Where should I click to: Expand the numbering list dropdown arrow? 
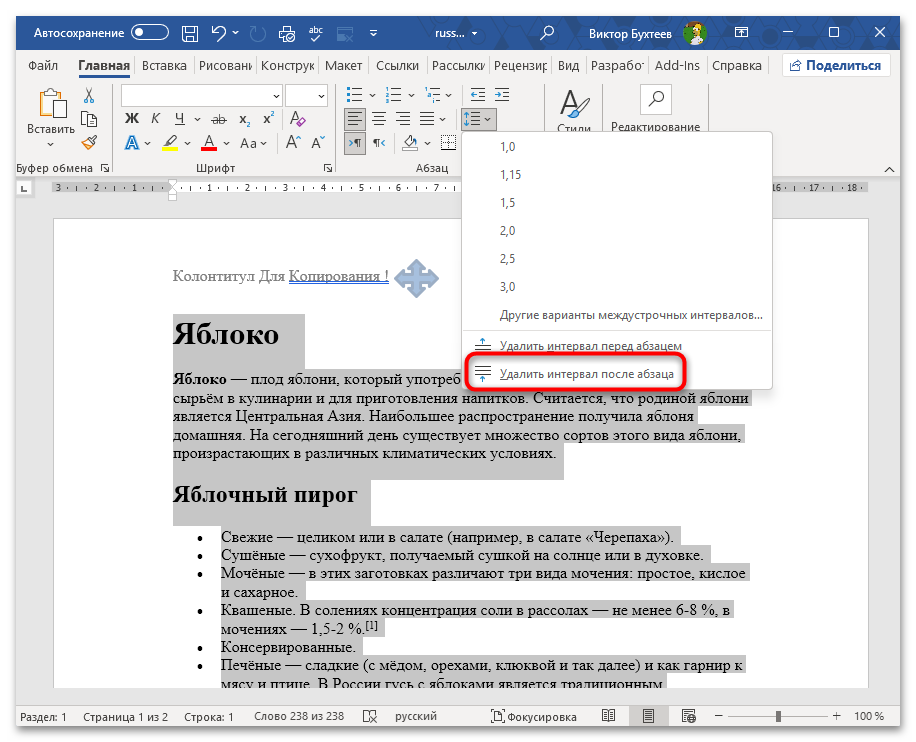[x=411, y=95]
